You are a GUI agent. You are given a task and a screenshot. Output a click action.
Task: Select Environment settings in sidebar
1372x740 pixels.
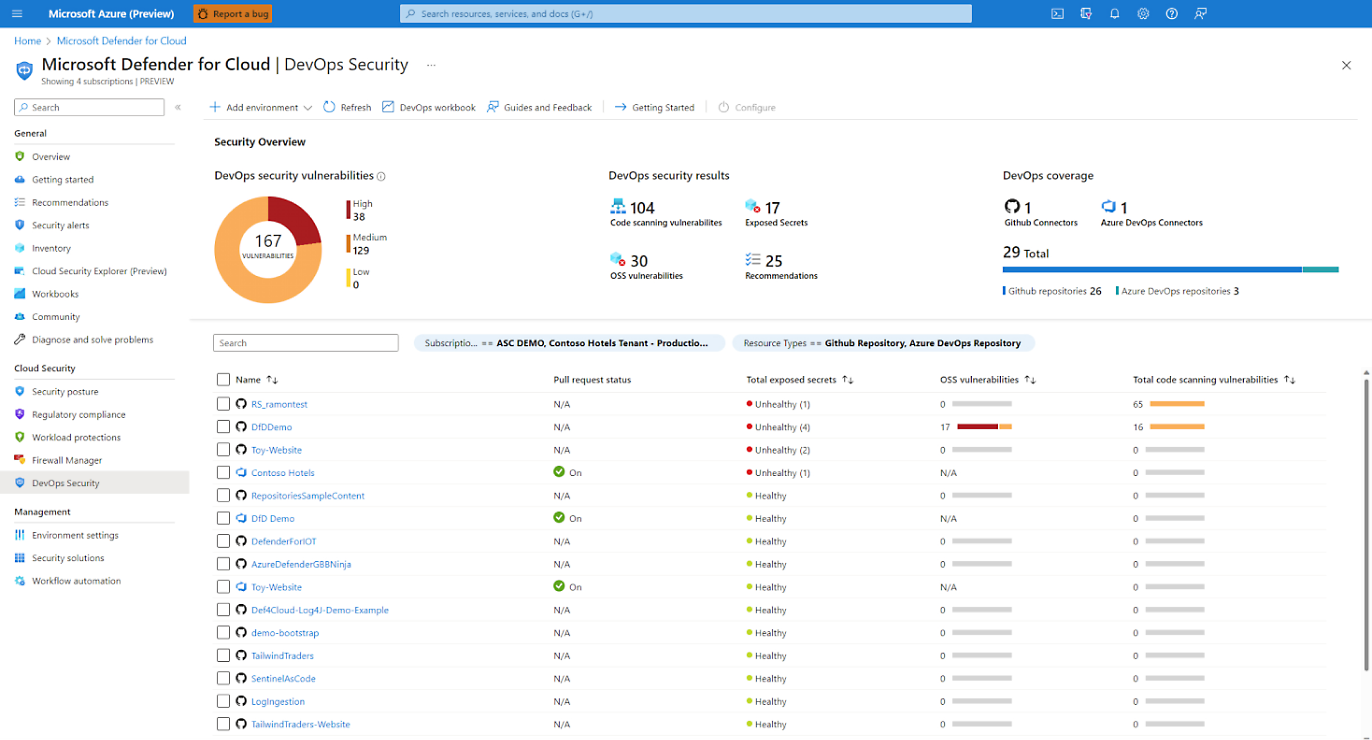coord(75,536)
